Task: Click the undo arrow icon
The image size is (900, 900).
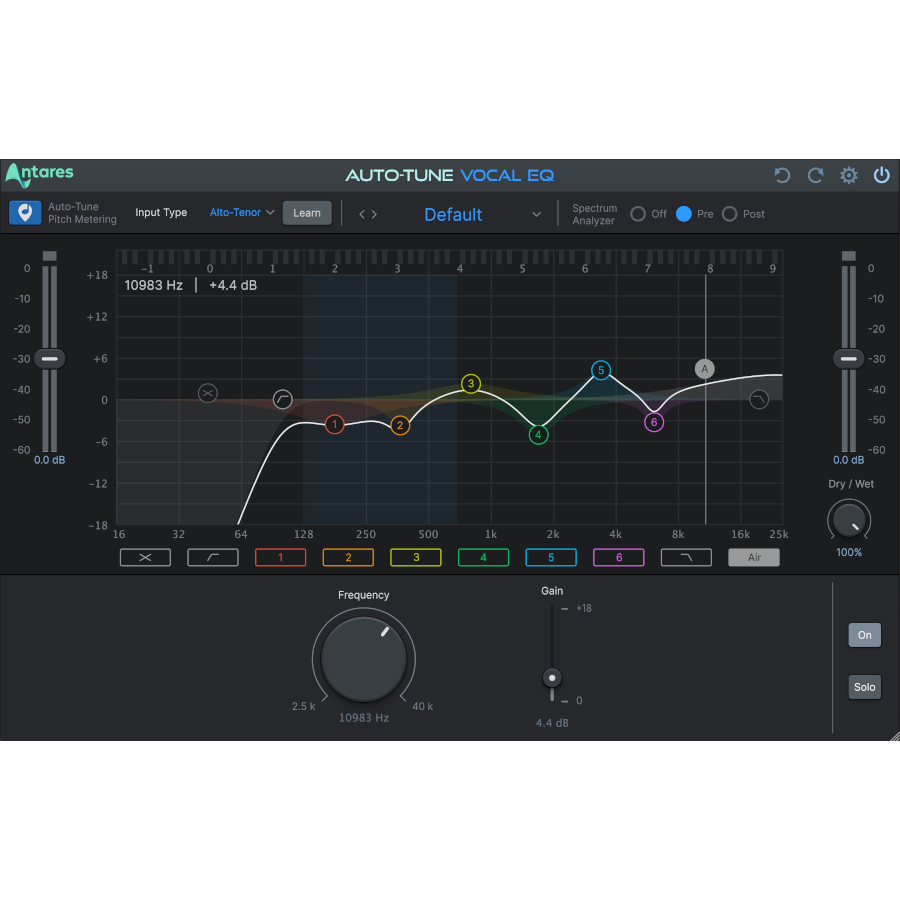Action: click(x=782, y=175)
